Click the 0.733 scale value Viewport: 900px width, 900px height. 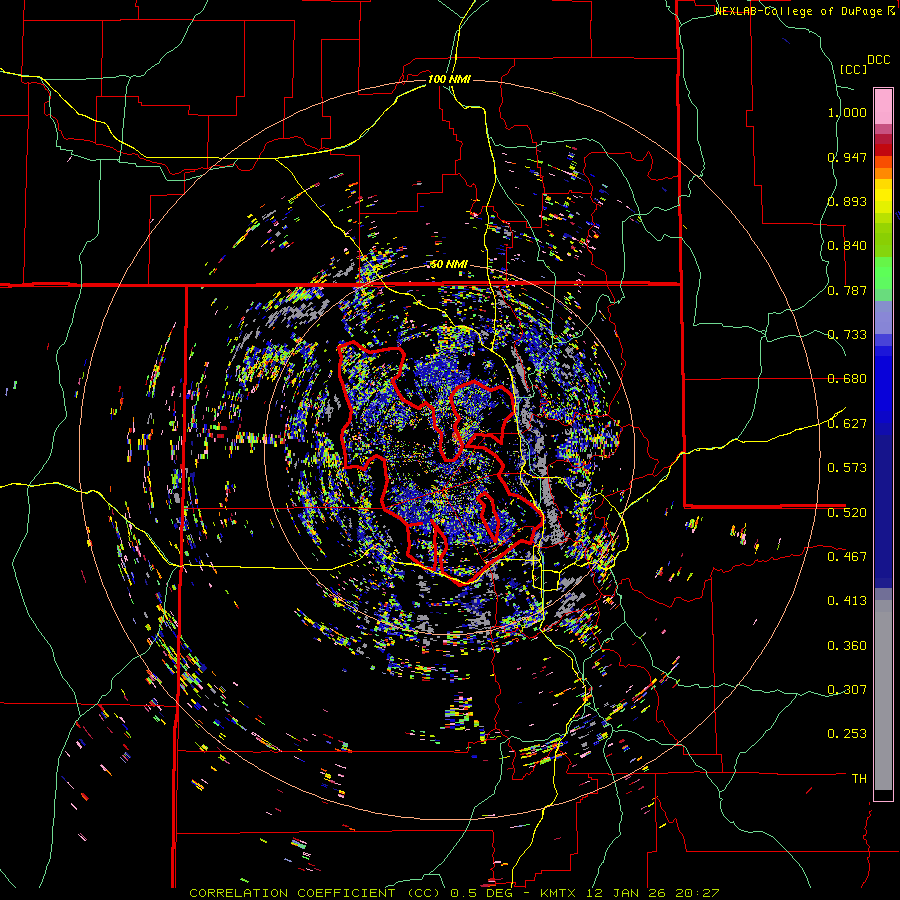(x=847, y=335)
